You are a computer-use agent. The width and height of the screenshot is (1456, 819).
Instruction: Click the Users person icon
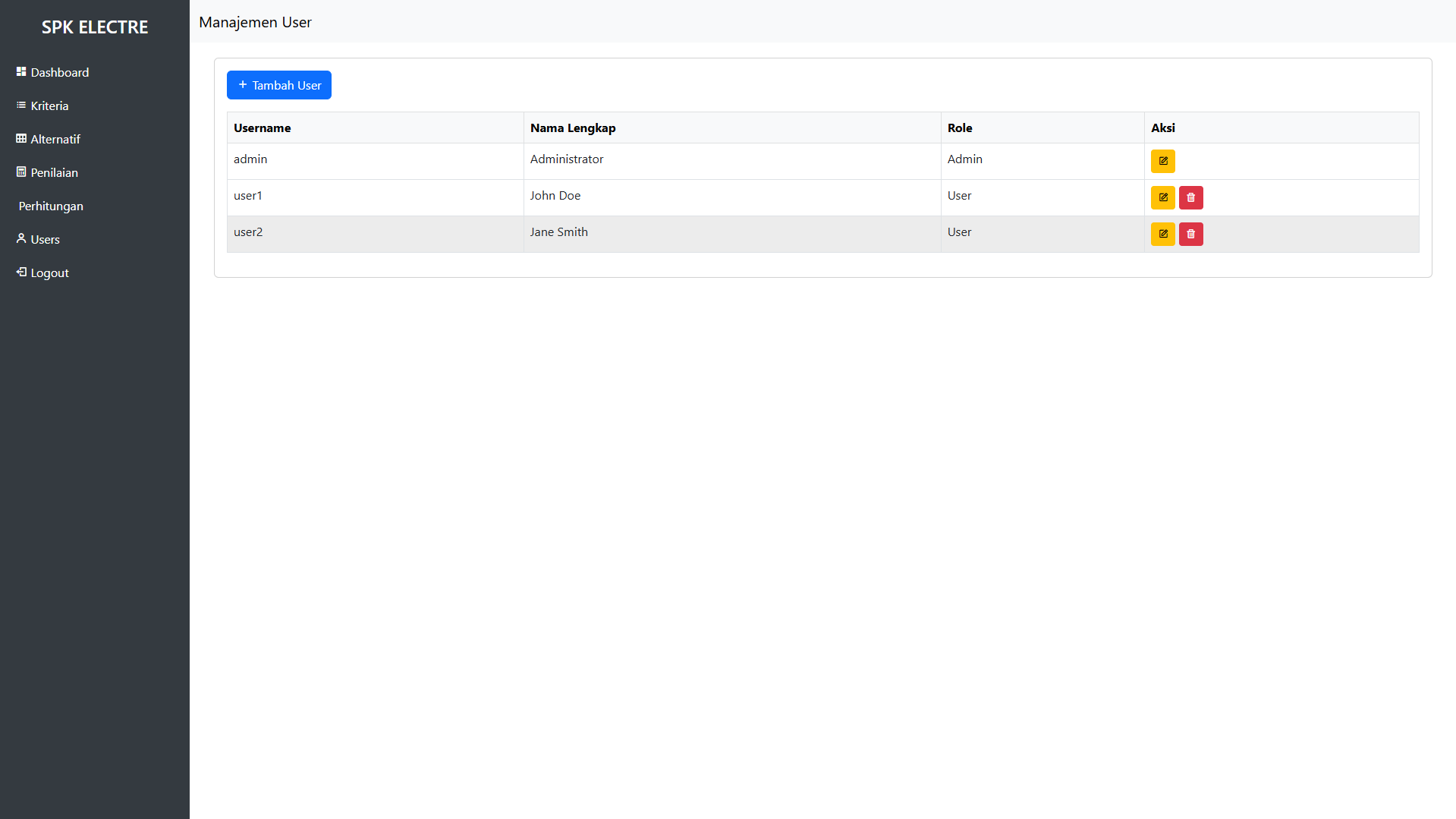21,238
